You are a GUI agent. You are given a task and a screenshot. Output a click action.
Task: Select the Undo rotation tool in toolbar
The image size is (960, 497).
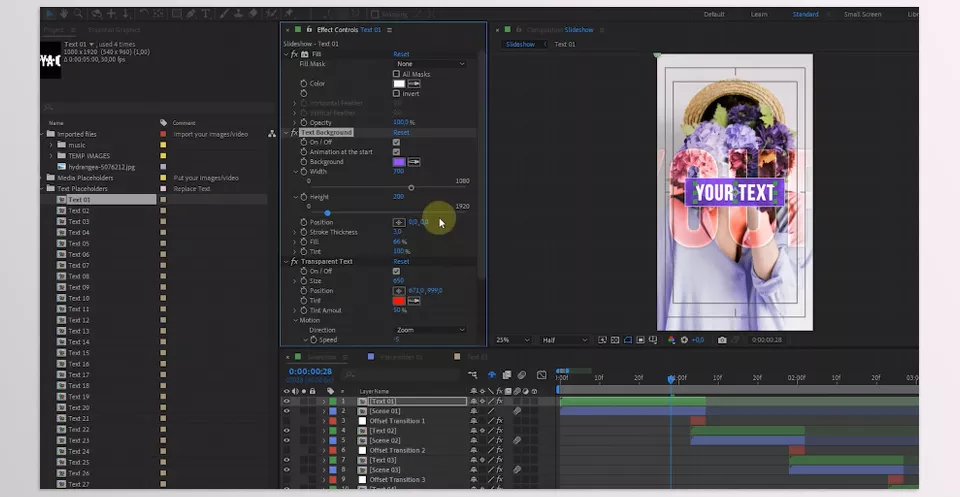pos(144,13)
